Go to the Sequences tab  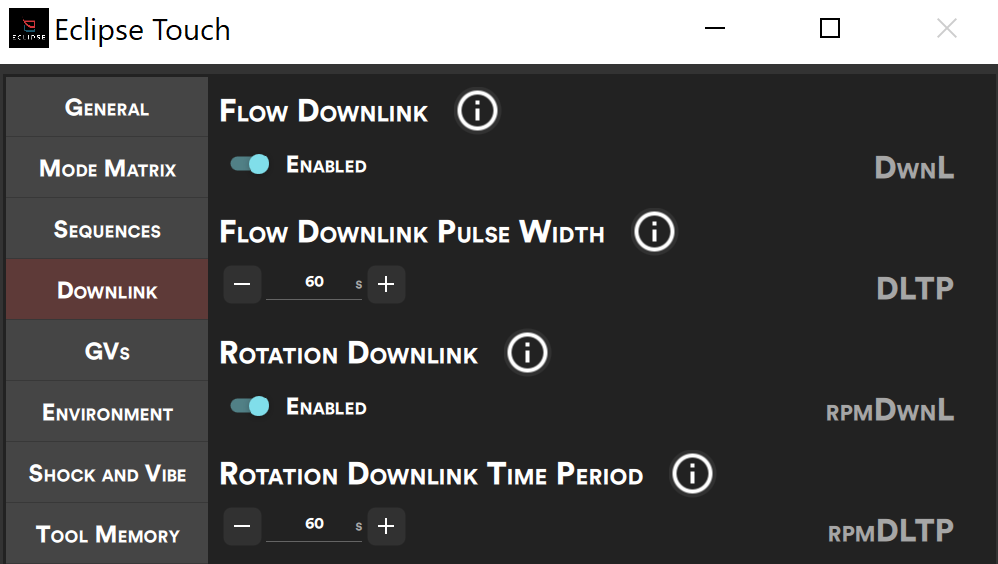point(107,230)
